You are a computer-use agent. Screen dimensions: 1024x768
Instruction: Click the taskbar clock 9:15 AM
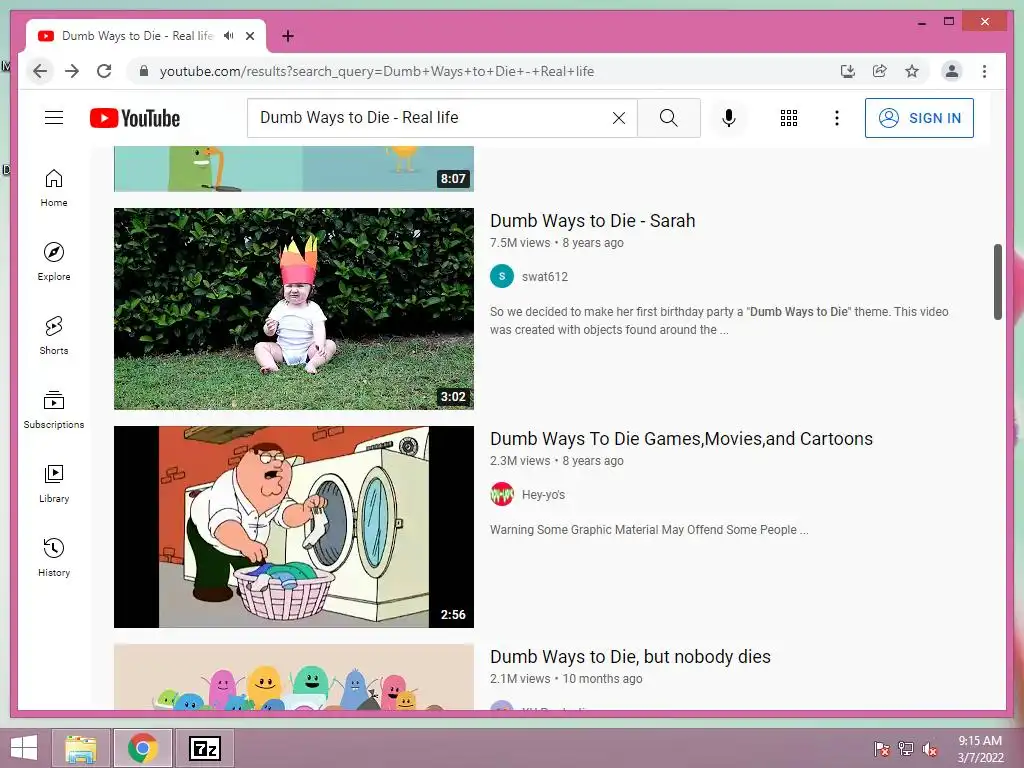point(980,749)
